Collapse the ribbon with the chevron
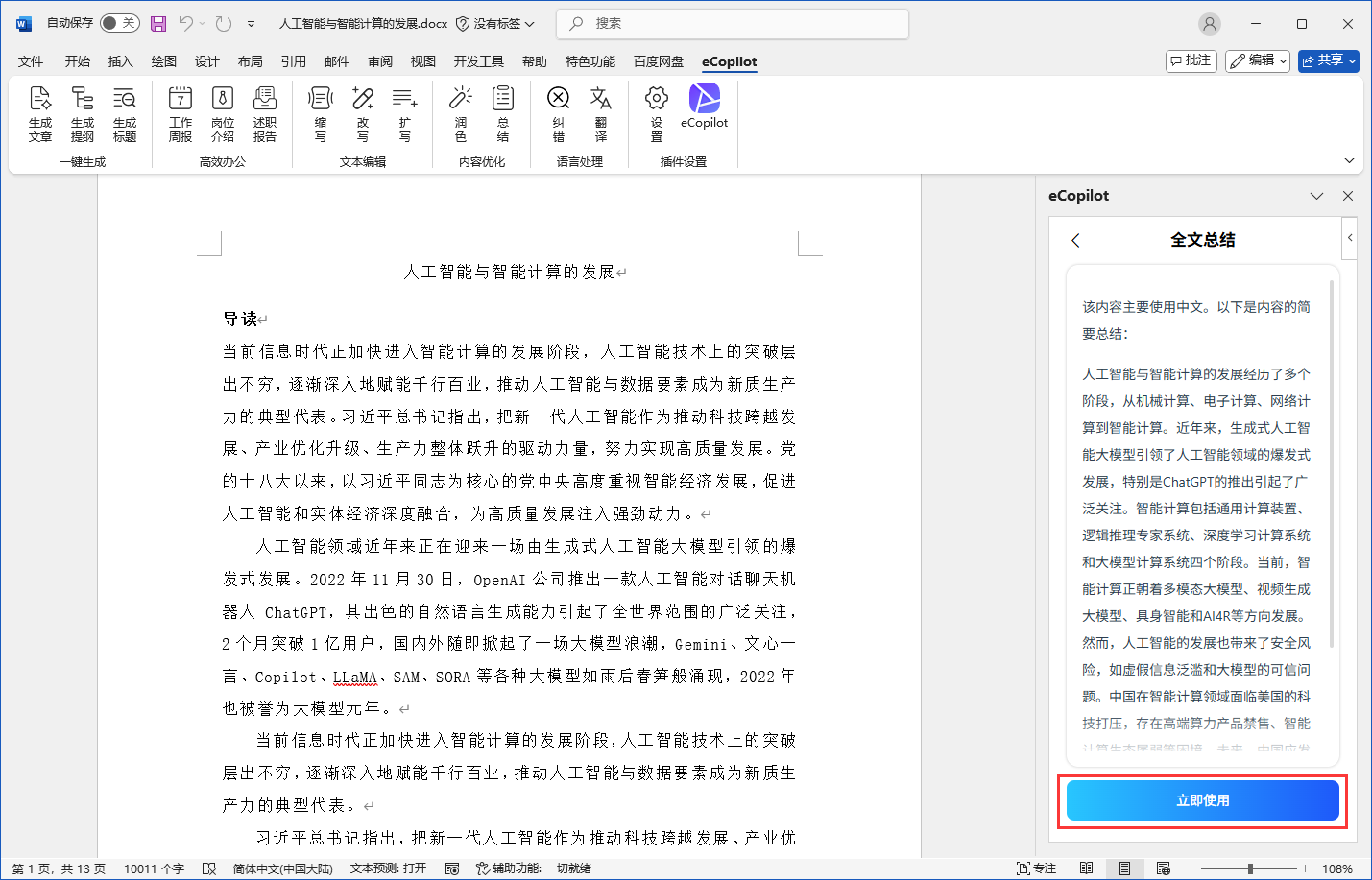This screenshot has height=880, width=1372. [1350, 159]
